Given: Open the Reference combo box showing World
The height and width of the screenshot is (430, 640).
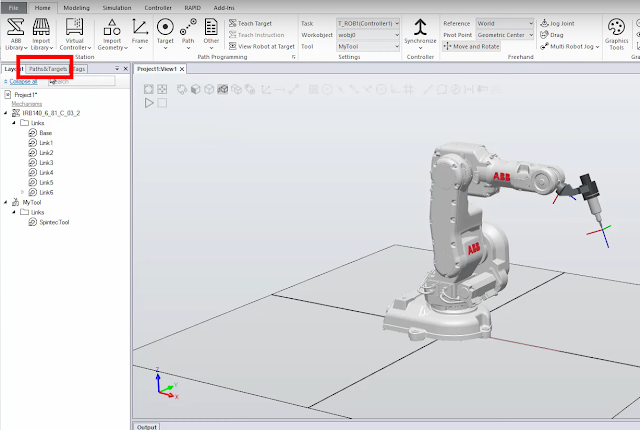Looking at the screenshot, I should (x=505, y=23).
